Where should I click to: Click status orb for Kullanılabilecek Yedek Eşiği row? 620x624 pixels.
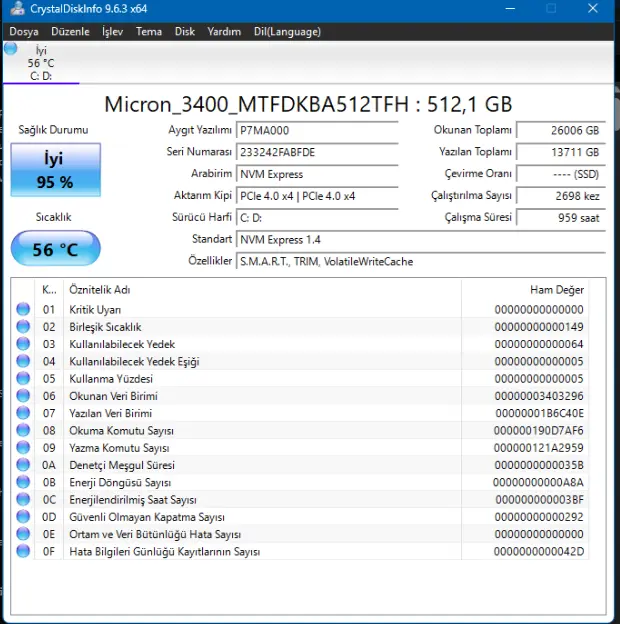[x=23, y=361]
